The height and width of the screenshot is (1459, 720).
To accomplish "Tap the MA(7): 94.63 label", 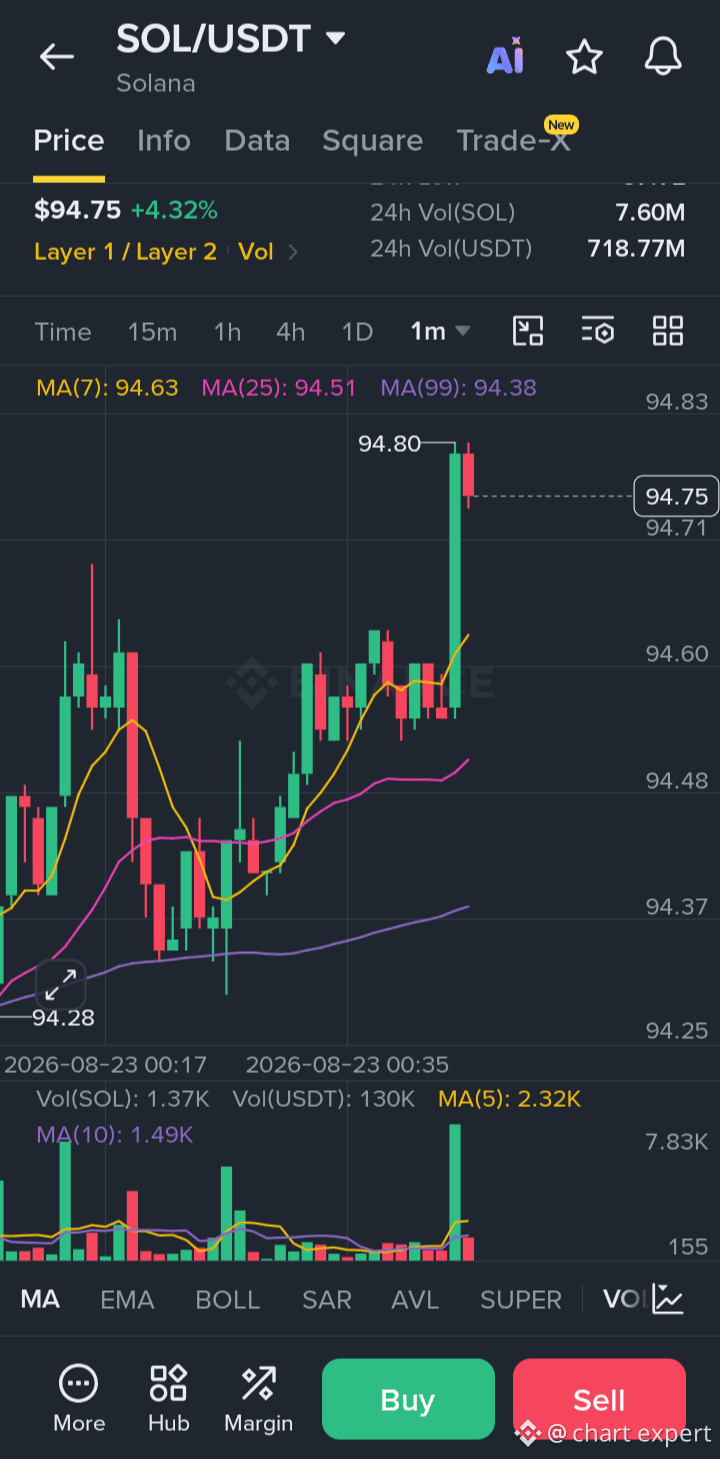I will (107, 387).
